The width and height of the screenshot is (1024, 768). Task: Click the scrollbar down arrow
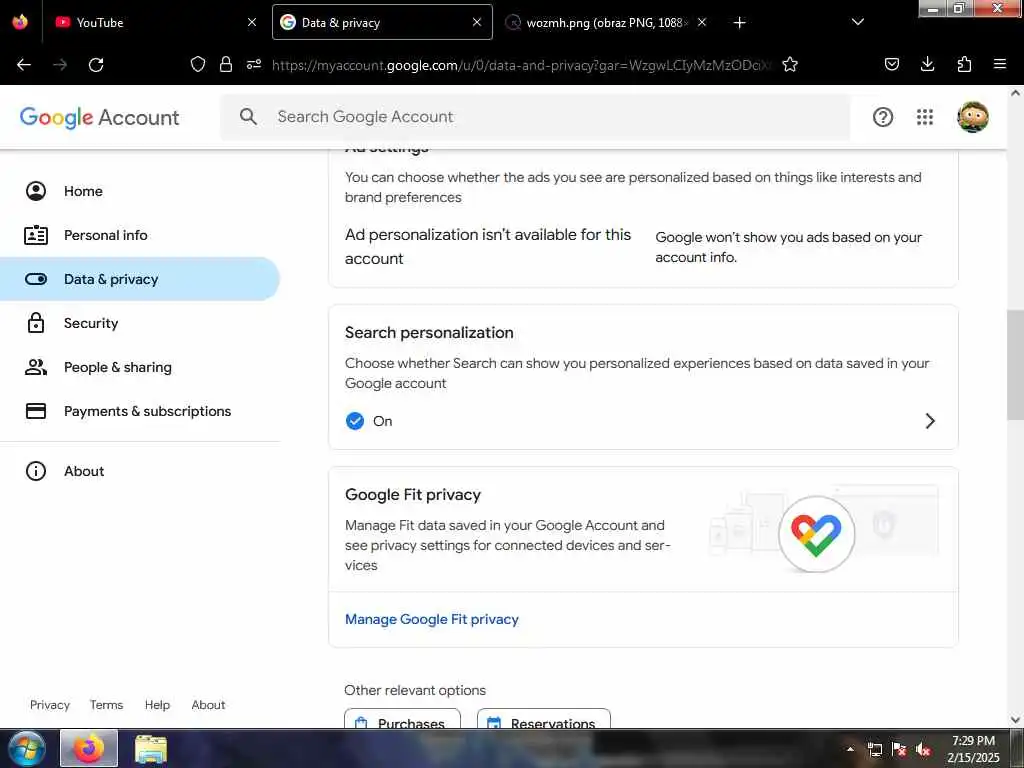click(1015, 720)
